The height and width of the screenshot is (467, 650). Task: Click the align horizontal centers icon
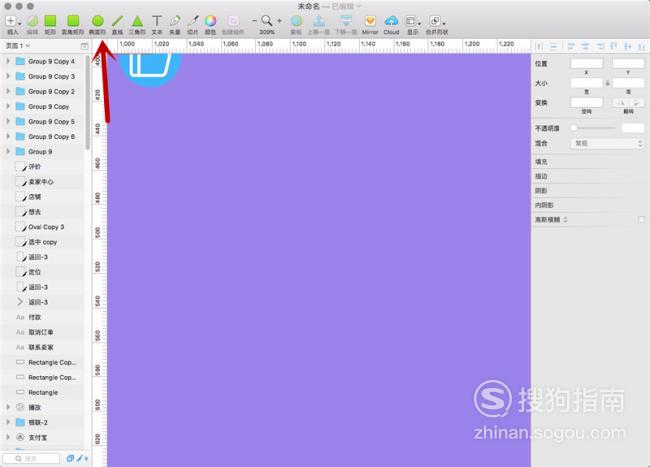[585, 46]
